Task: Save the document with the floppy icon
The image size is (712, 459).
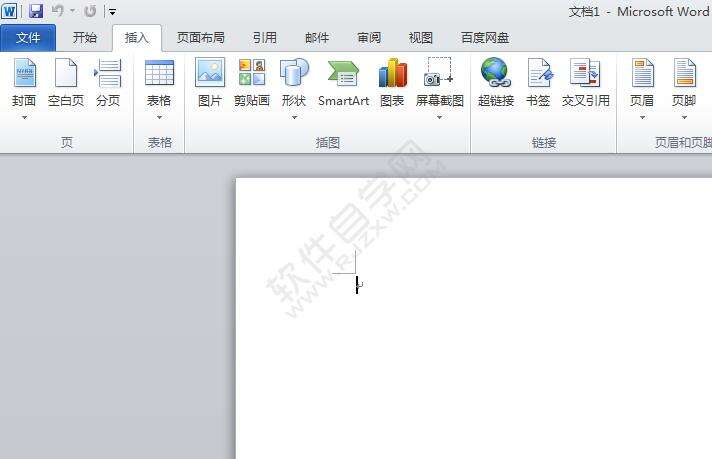Action: 36,11
